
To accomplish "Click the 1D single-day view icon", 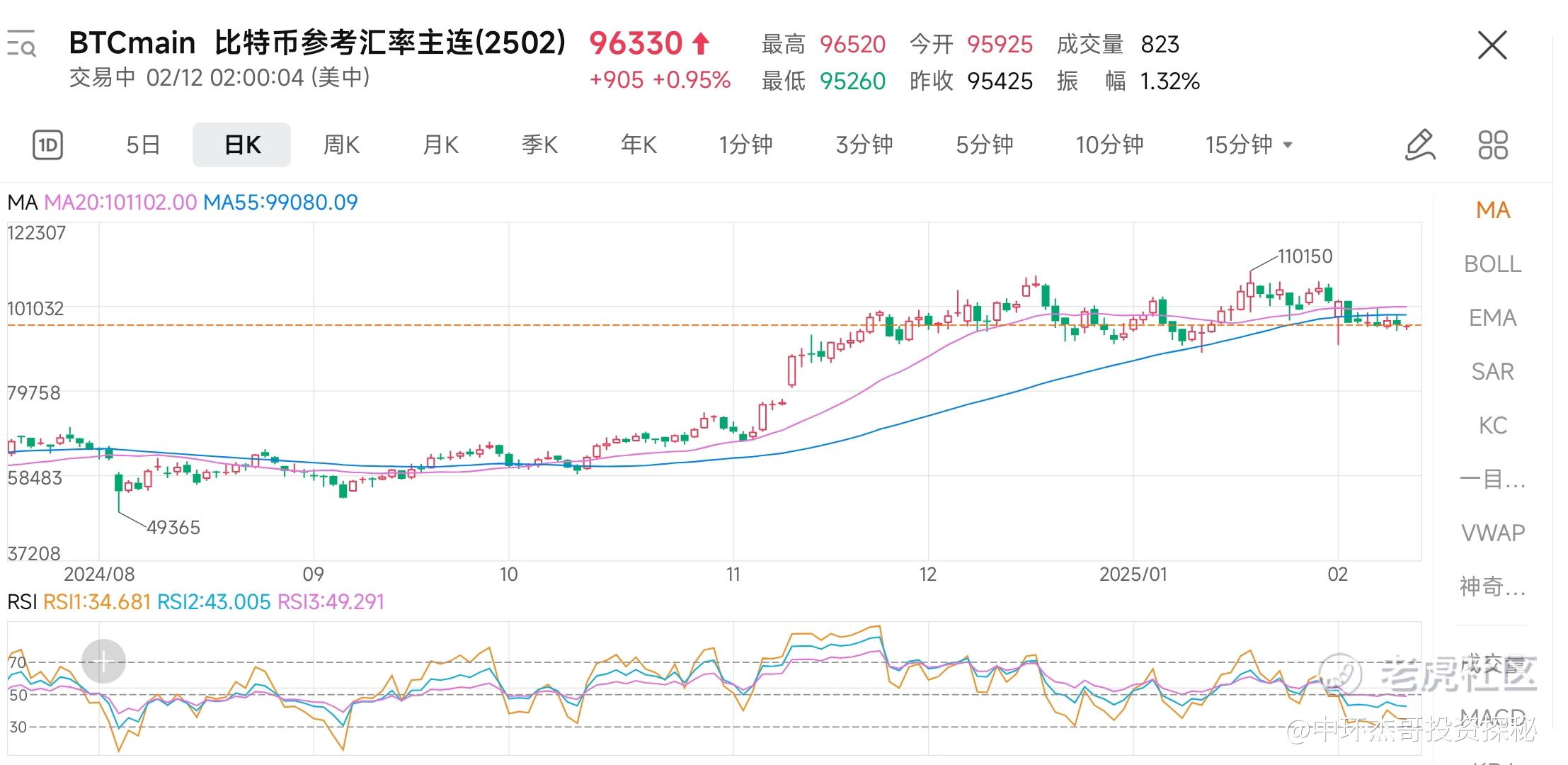I will point(48,145).
